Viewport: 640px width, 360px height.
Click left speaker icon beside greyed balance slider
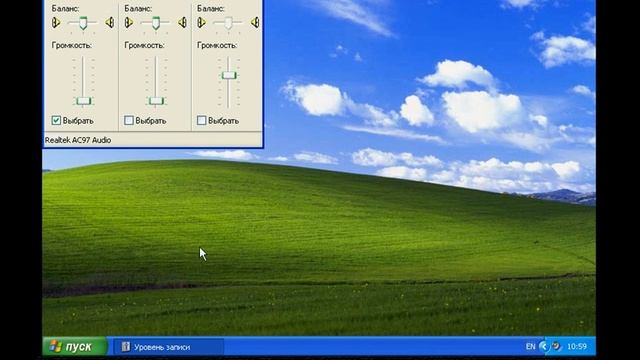click(201, 23)
